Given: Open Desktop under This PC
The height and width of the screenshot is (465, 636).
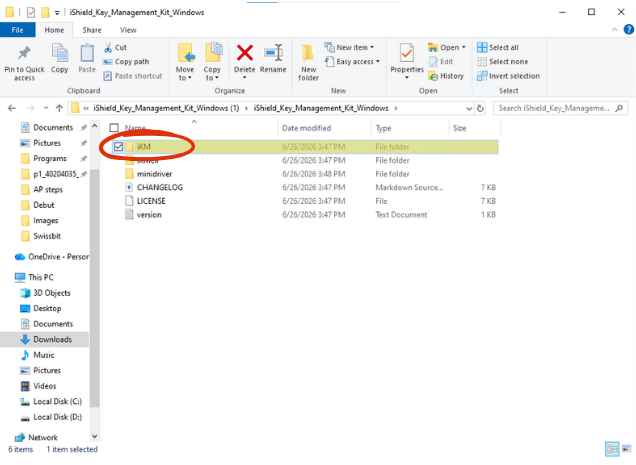Looking at the screenshot, I should tap(47, 308).
